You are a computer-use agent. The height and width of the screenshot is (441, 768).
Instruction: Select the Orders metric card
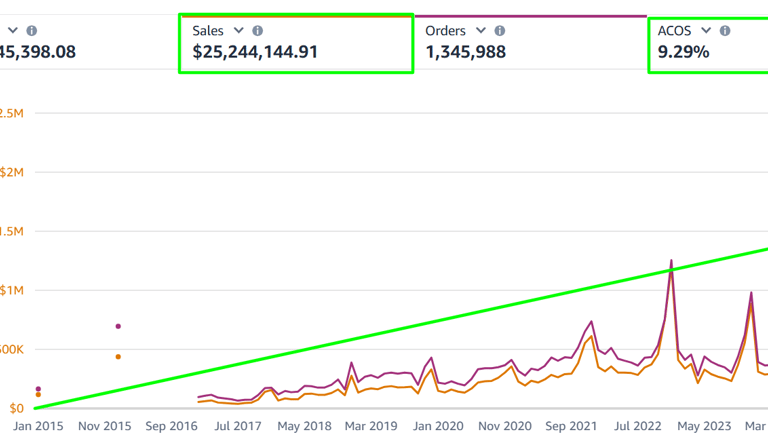coord(531,44)
